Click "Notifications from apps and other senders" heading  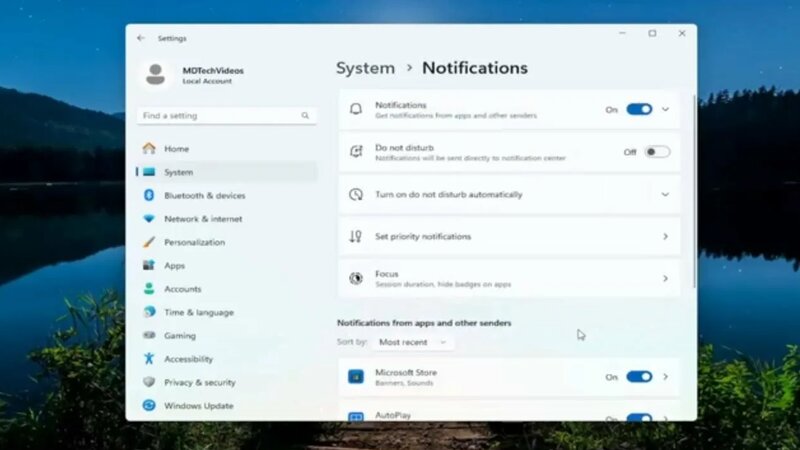[x=424, y=323]
